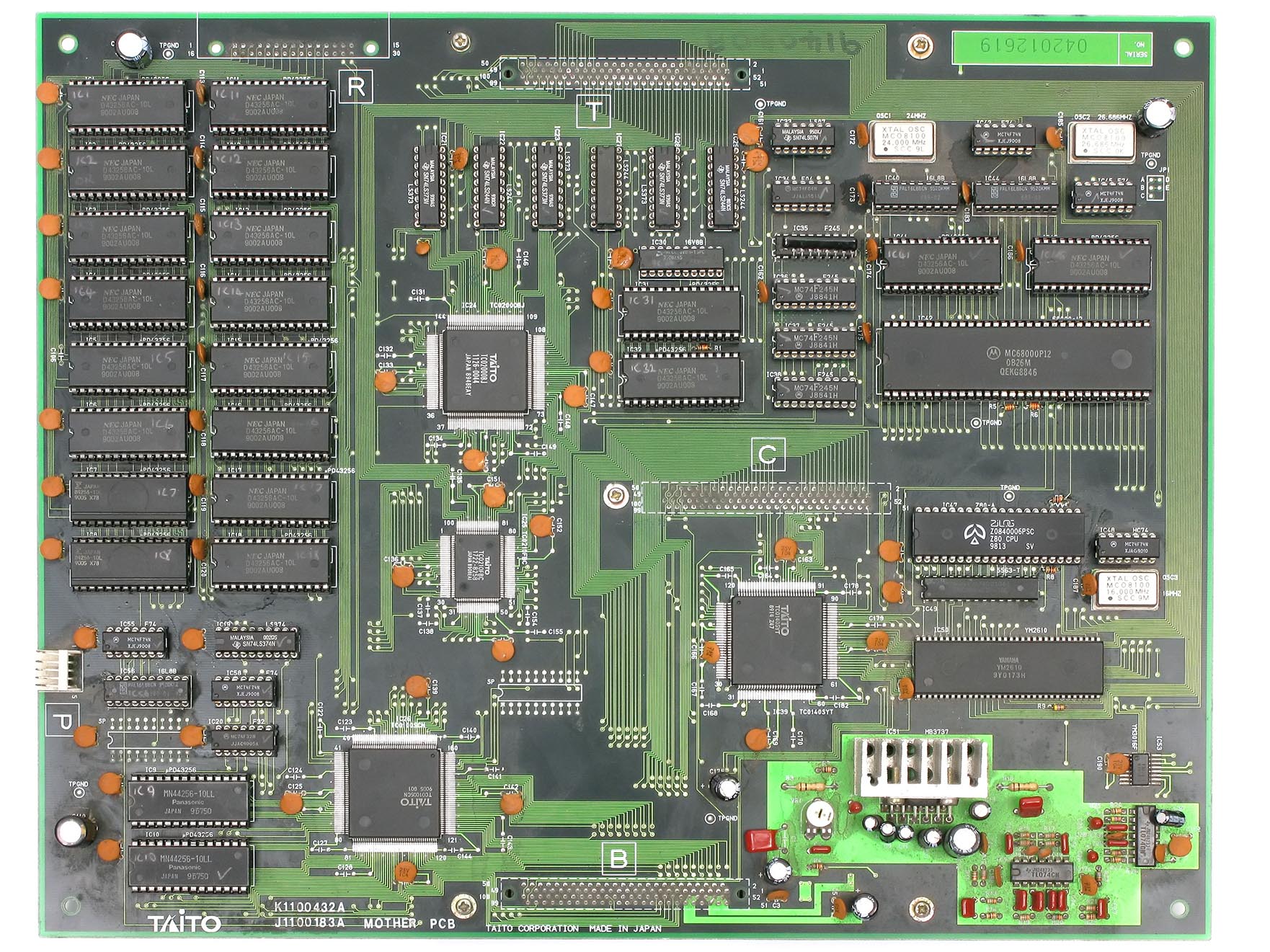
Task: Select the Panasonic IC9 memory chip
Action: pos(189,799)
